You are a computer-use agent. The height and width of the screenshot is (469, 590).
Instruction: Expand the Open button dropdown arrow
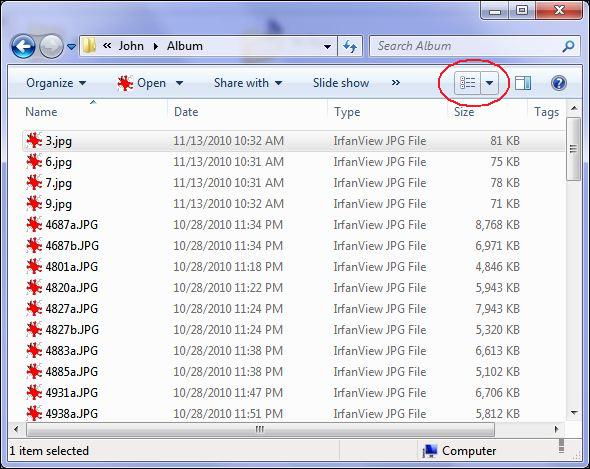click(179, 83)
